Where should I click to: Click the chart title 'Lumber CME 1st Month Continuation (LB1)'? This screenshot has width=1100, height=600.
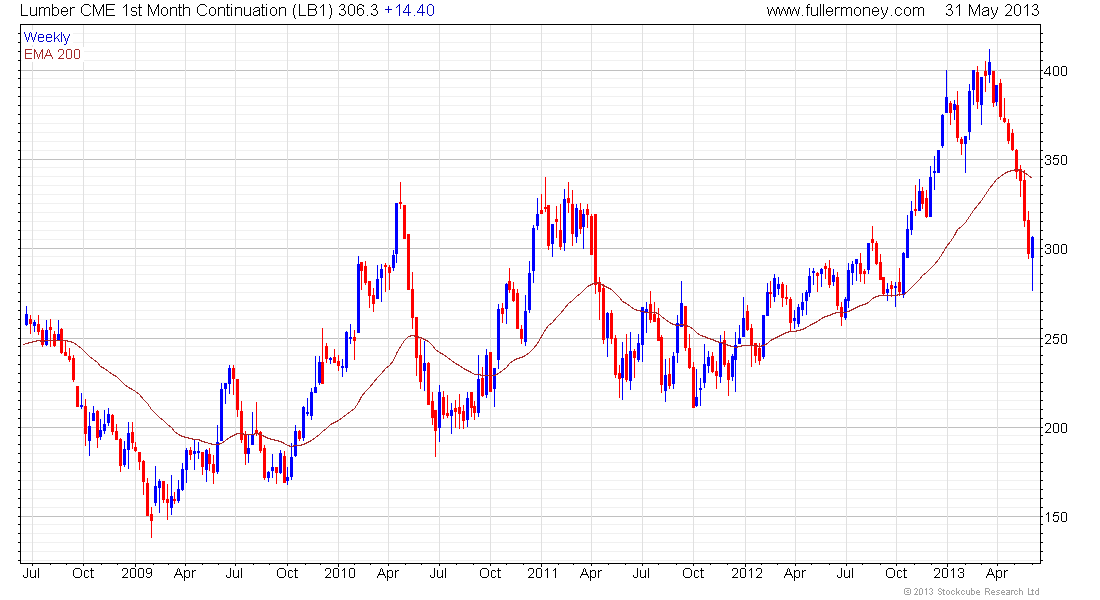click(x=177, y=11)
